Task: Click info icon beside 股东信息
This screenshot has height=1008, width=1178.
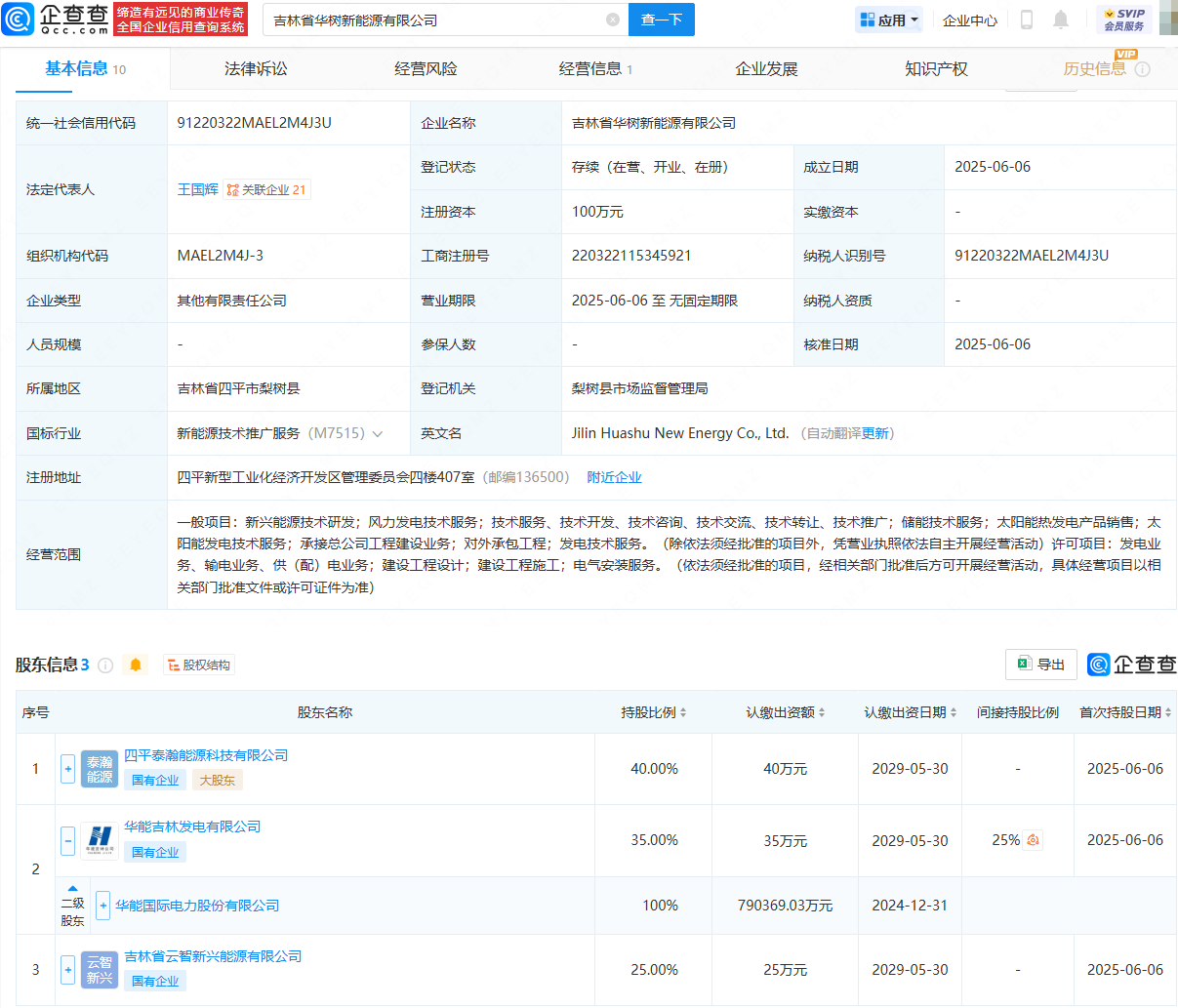Action: (105, 665)
